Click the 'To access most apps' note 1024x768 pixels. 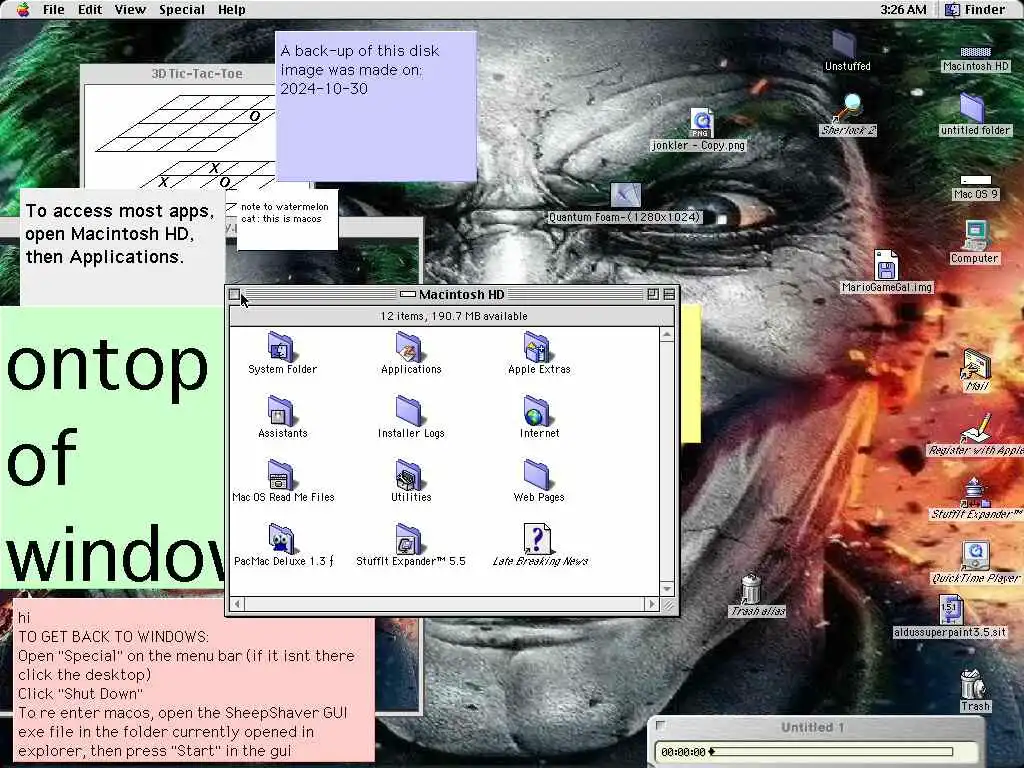pyautogui.click(x=122, y=247)
